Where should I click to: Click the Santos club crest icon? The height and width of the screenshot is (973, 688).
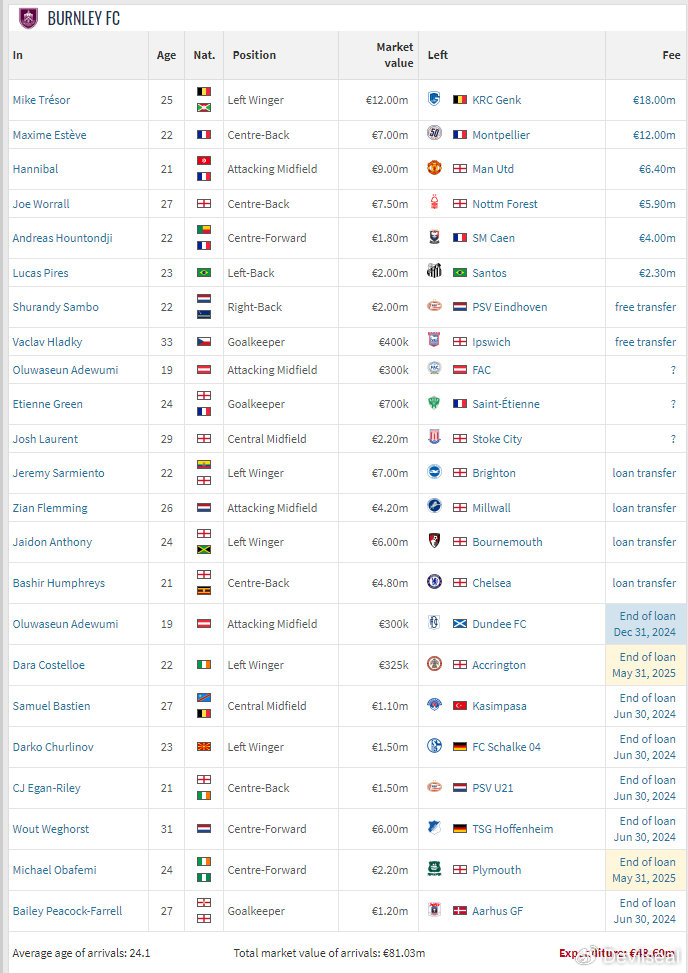pos(434,272)
